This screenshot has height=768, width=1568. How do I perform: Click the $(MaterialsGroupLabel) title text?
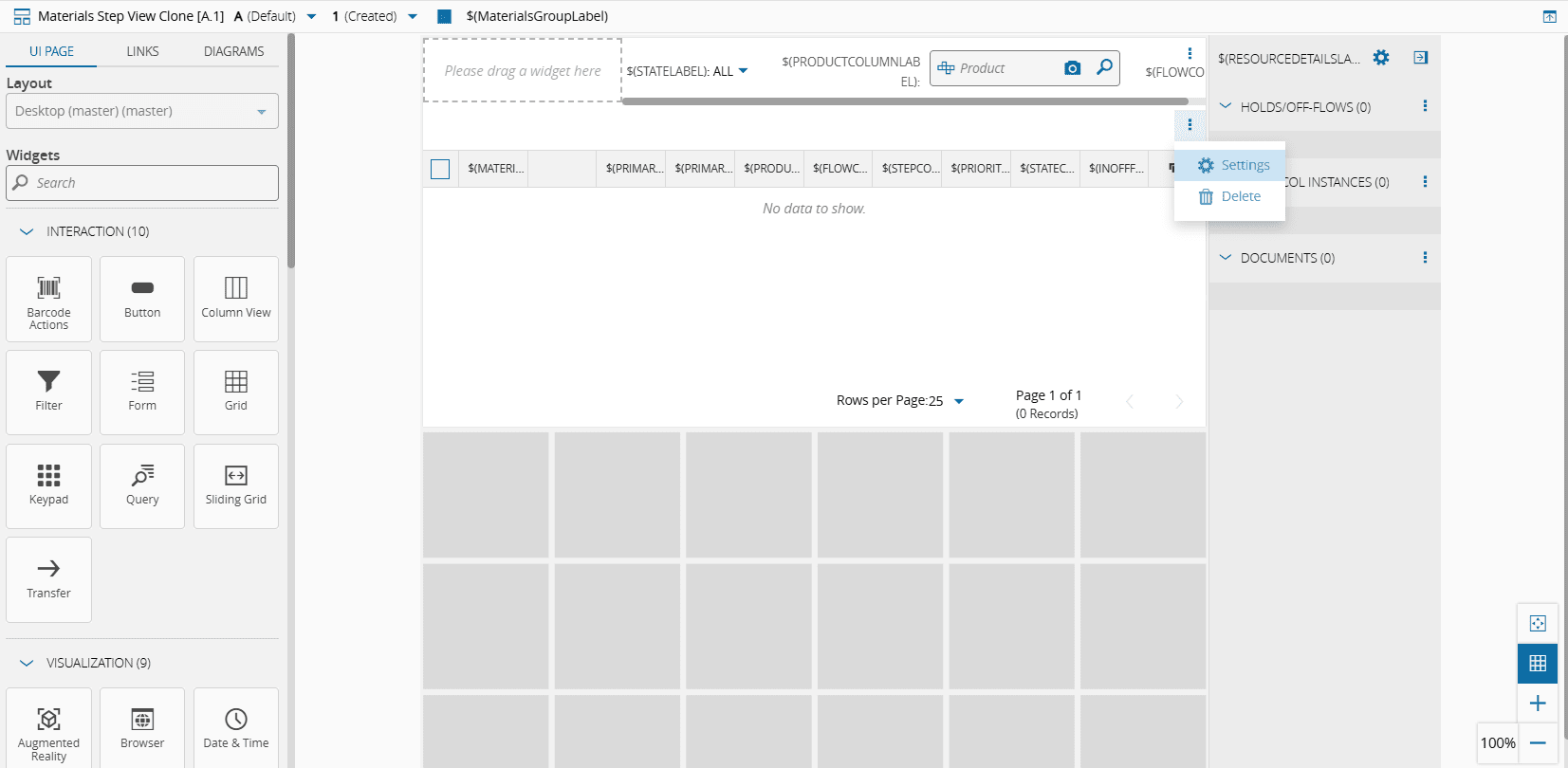point(537,16)
